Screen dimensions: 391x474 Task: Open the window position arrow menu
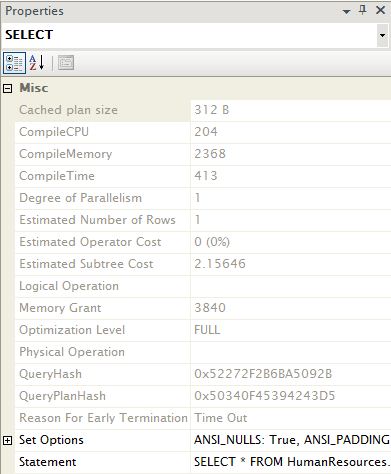346,12
